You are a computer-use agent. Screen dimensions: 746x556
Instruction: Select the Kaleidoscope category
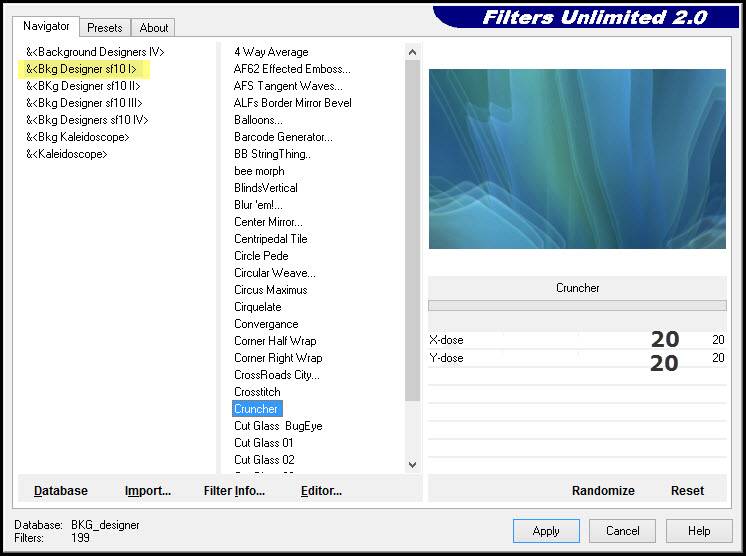67,154
